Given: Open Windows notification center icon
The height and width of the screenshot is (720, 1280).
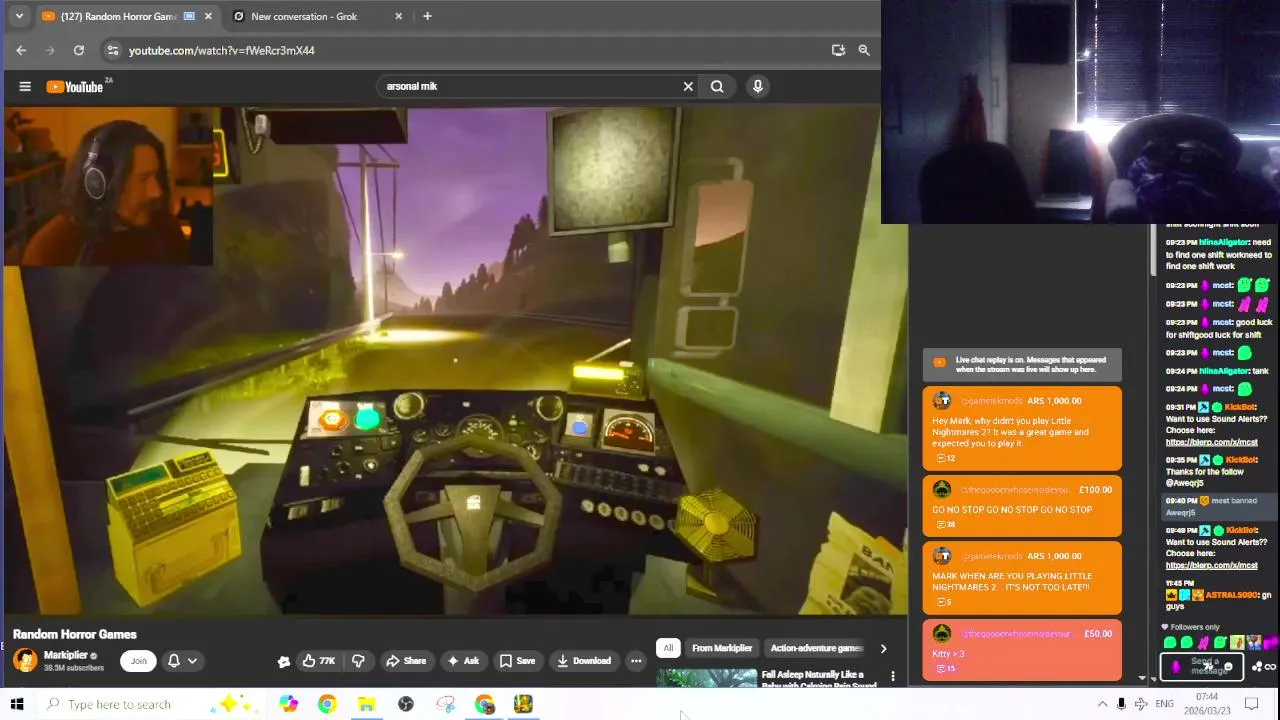Looking at the screenshot, I should [x=1251, y=704].
